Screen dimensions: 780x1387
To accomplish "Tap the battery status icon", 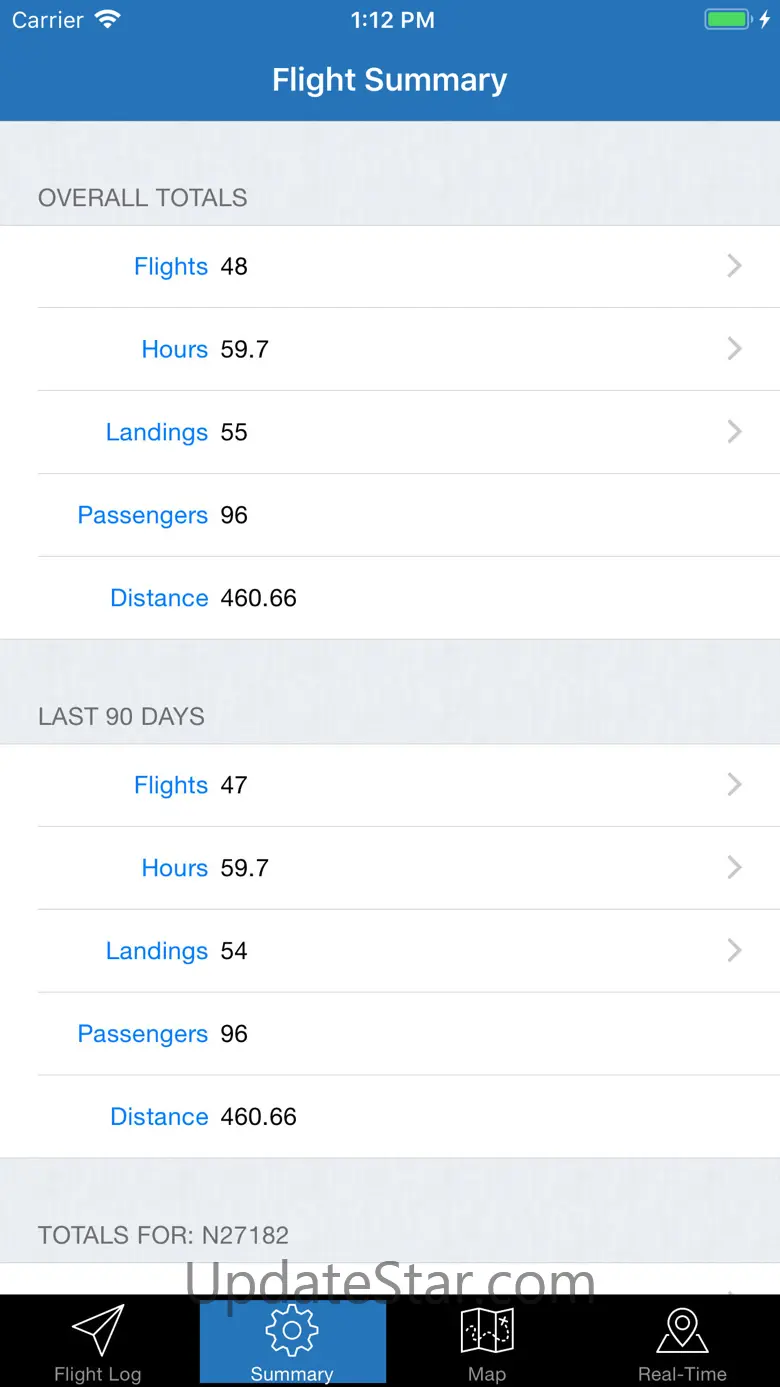I will (727, 20).
